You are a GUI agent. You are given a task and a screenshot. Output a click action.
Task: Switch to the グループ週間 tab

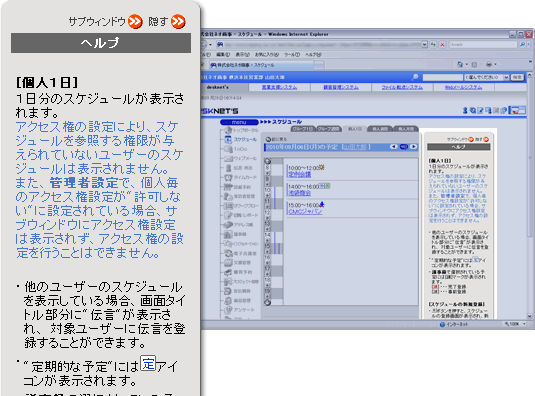(x=329, y=129)
